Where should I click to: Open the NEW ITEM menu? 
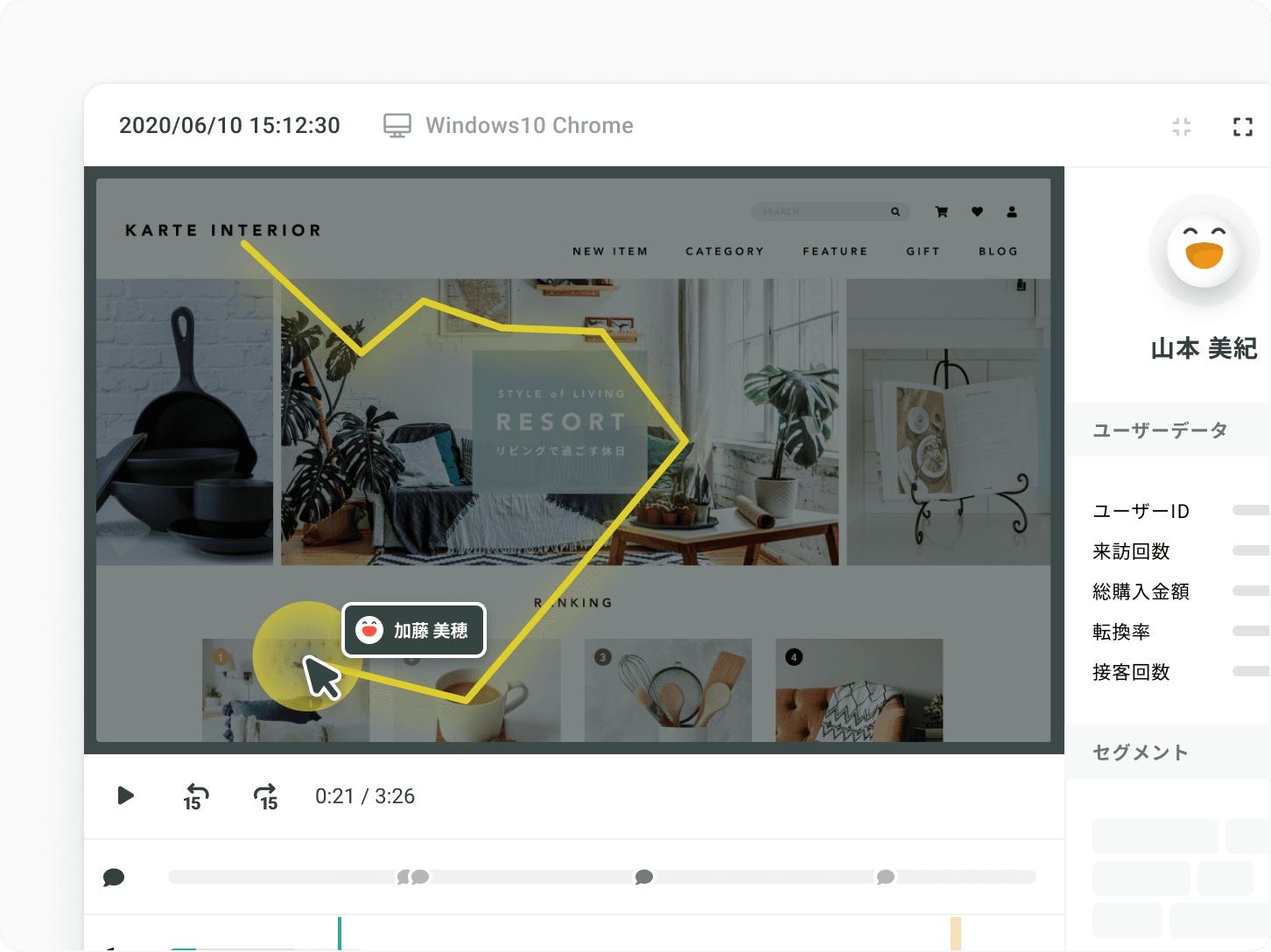point(610,251)
